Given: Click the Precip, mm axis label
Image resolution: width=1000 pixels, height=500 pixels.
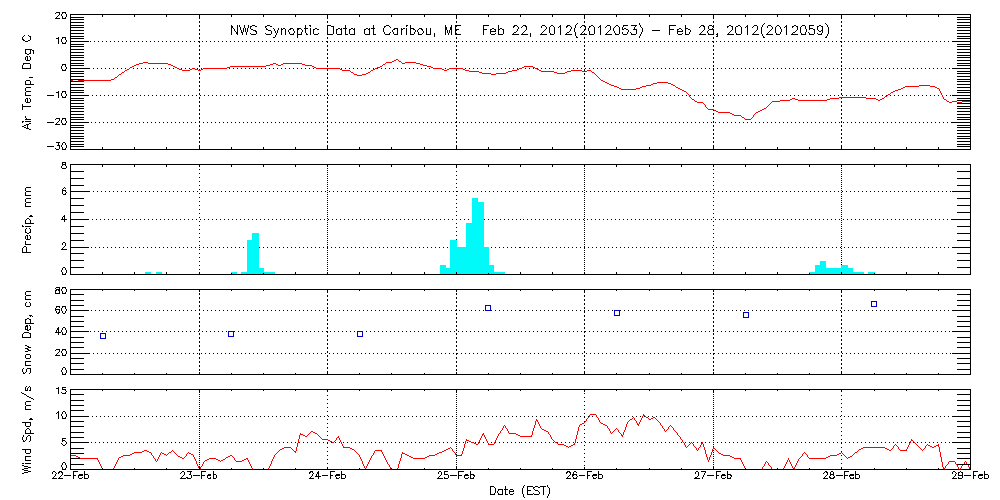Looking at the screenshot, I should 27,218.
